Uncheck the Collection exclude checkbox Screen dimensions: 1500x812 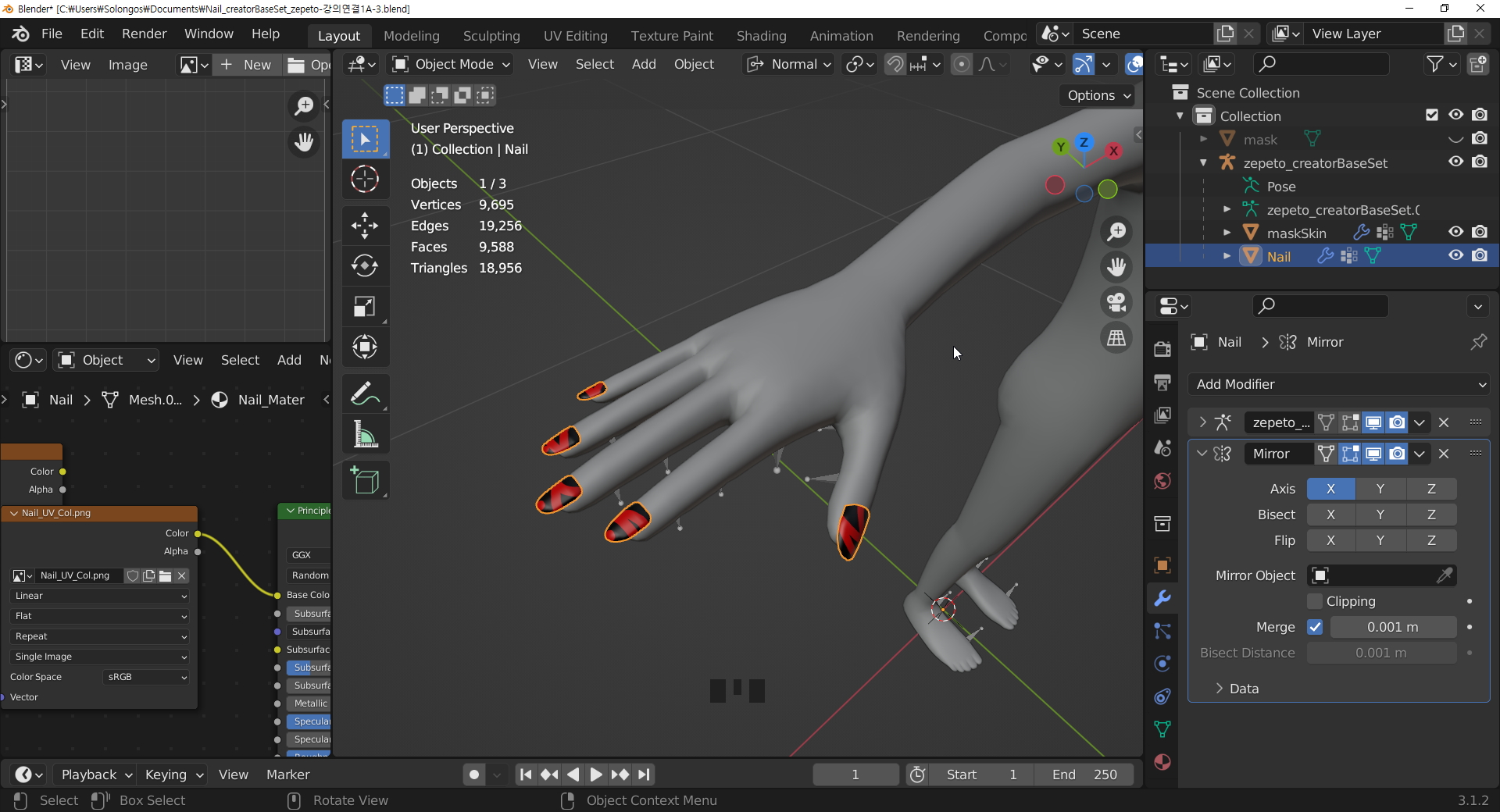click(1431, 115)
